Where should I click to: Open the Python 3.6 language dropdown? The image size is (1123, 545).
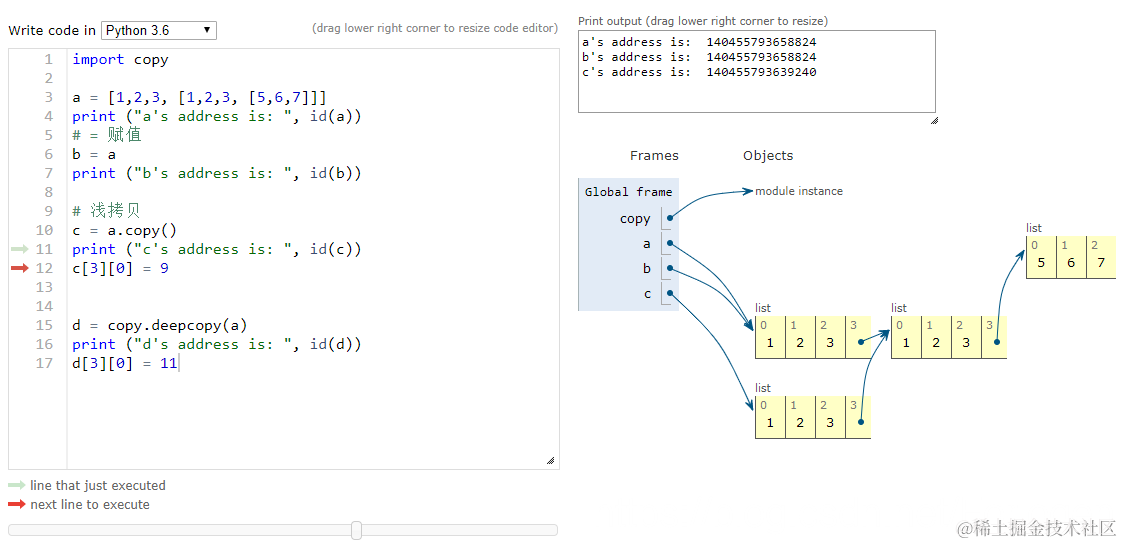click(x=159, y=30)
